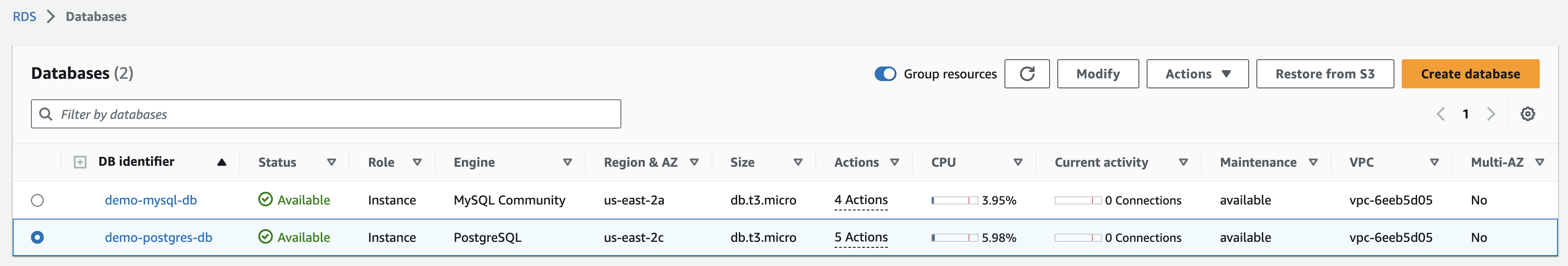Expand all rows using plus icon in header
1568x266 pixels.
click(80, 162)
